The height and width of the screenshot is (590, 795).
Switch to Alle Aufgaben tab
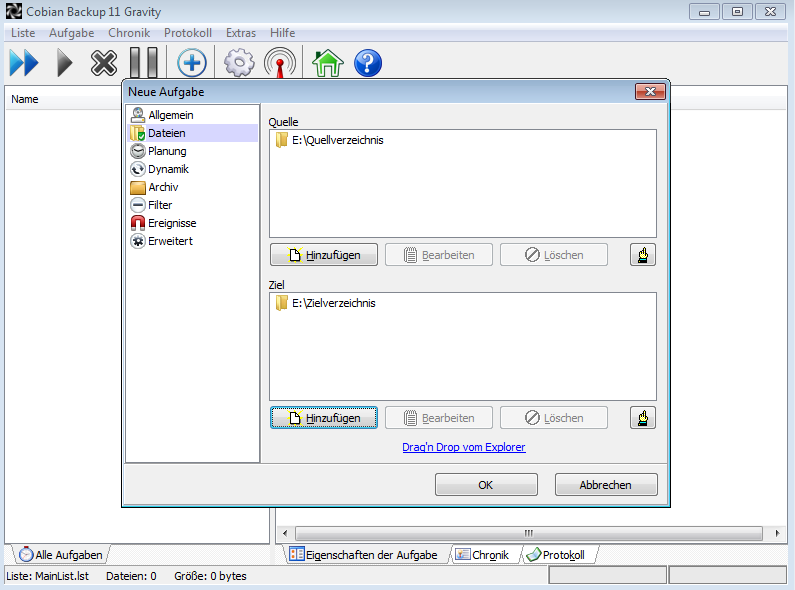[61, 555]
